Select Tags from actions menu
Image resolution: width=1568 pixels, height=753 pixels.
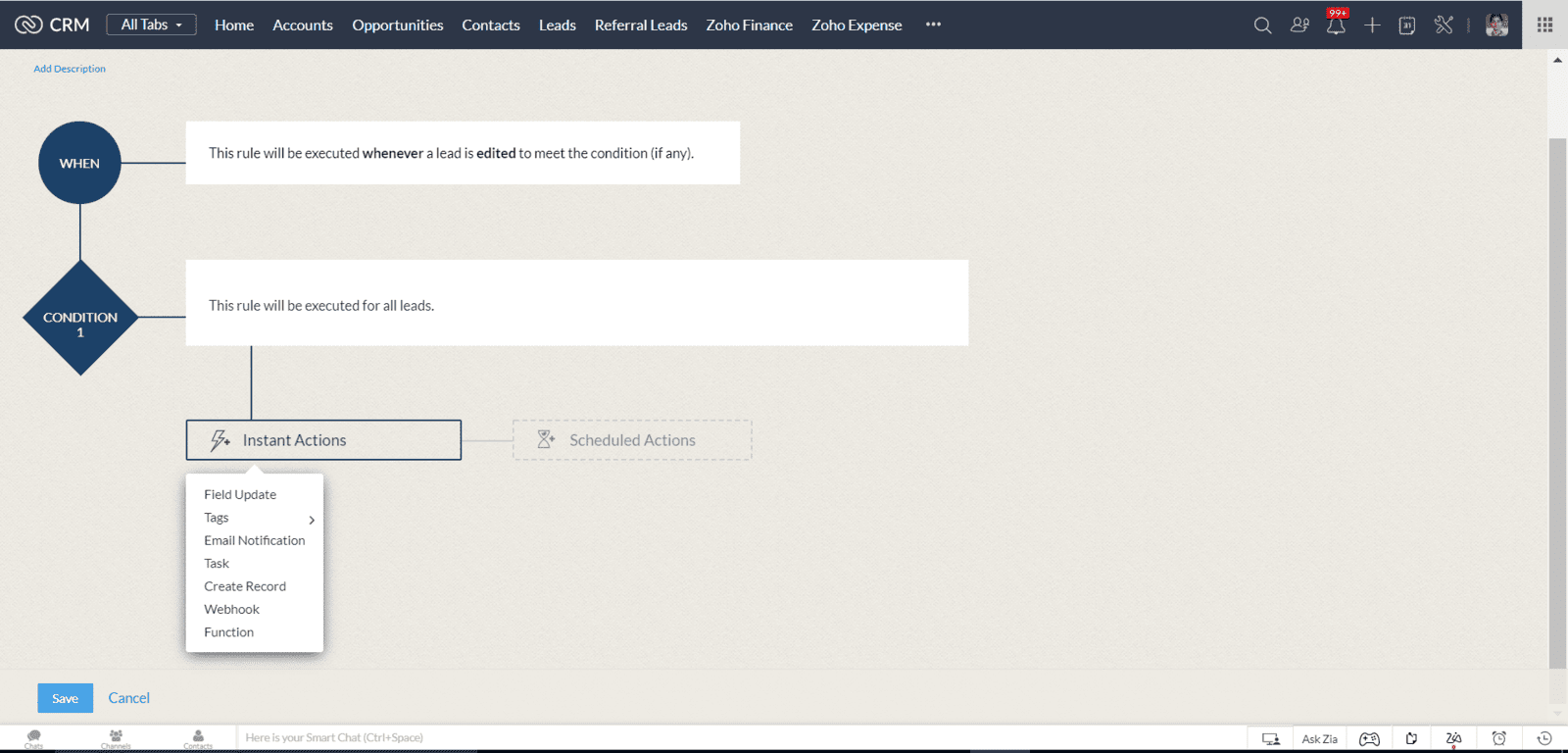tap(217, 518)
